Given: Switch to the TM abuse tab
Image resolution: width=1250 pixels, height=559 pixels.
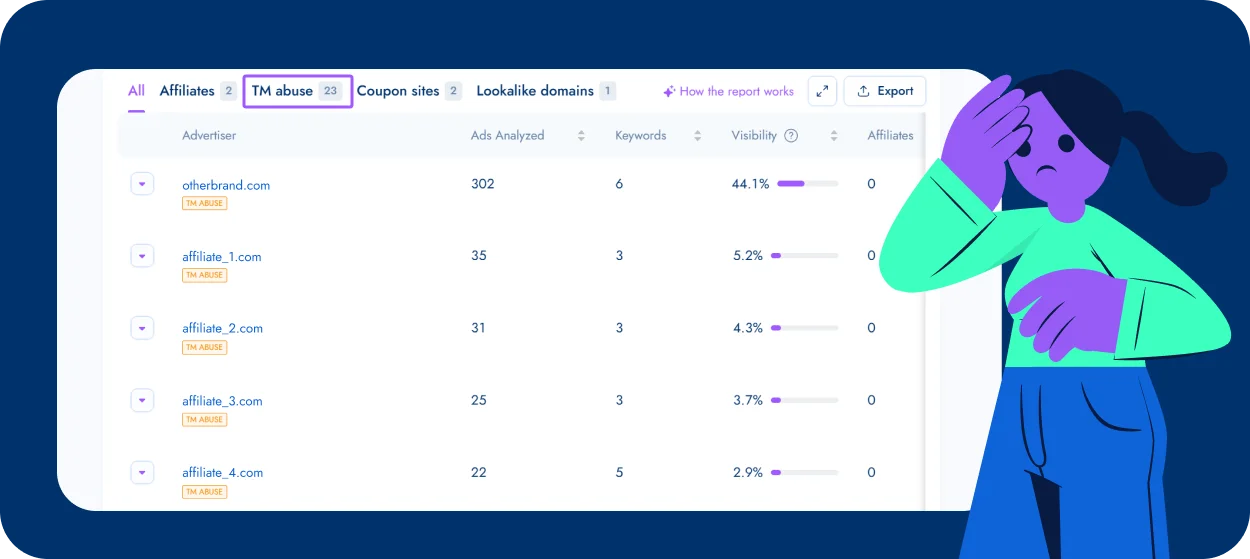Looking at the screenshot, I should coord(297,91).
